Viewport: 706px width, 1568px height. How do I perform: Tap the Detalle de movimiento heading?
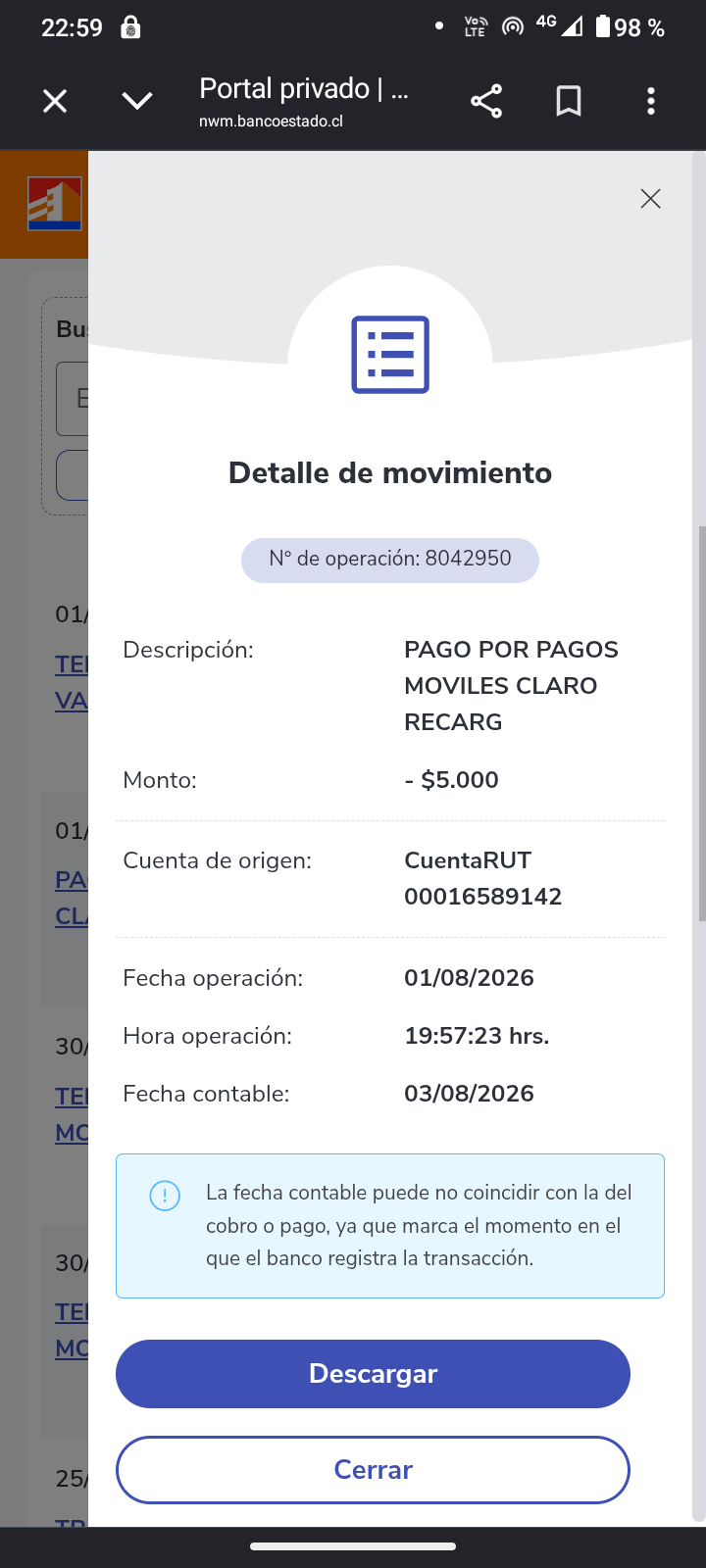coord(390,473)
